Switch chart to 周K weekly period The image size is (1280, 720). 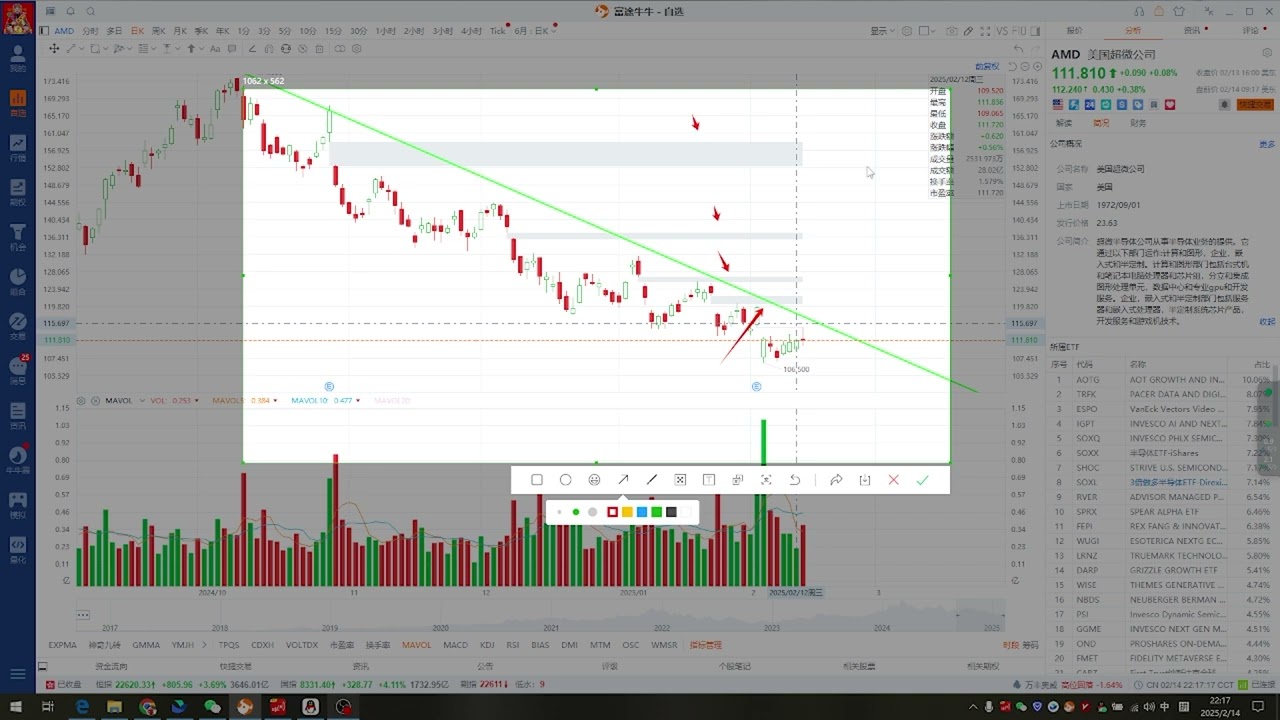point(159,31)
